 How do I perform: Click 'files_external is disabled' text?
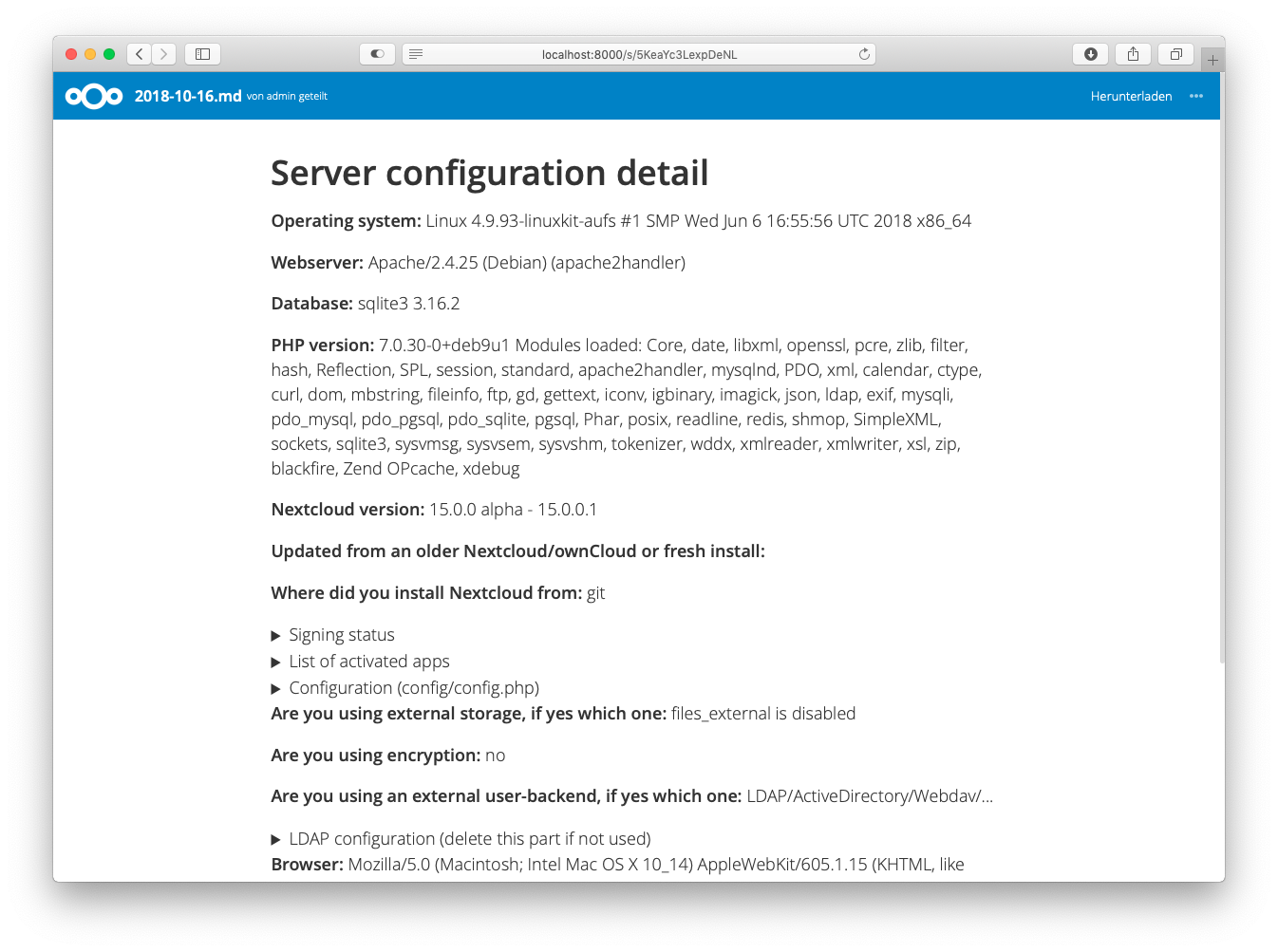click(763, 714)
